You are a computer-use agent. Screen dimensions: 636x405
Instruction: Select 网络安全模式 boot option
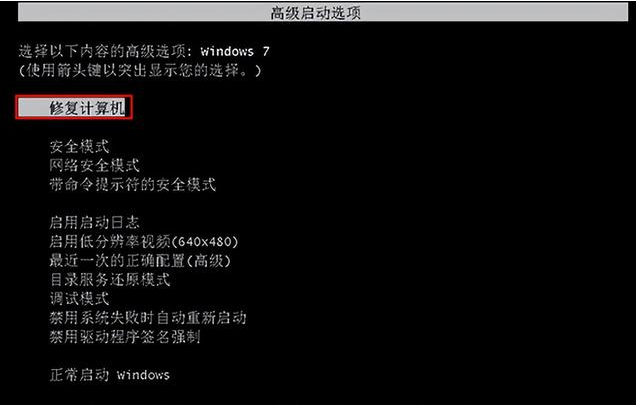[x=95, y=166]
